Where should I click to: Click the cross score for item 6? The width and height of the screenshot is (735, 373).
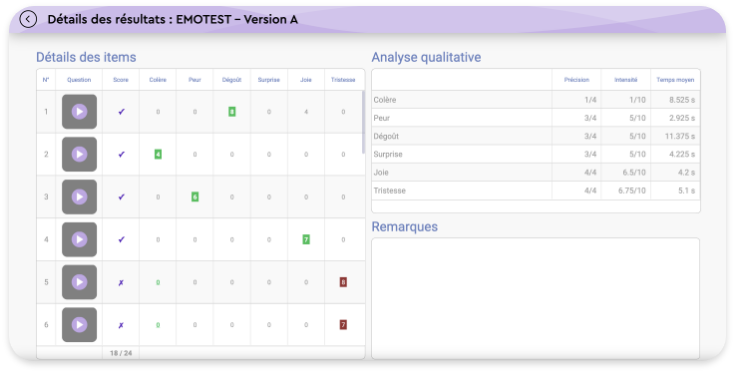121,325
